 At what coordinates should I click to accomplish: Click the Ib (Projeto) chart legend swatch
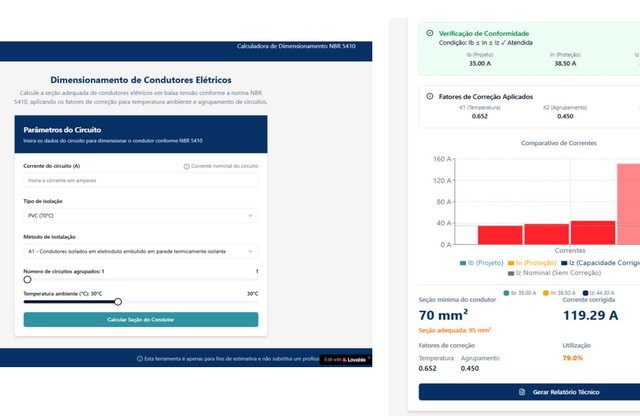463,263
